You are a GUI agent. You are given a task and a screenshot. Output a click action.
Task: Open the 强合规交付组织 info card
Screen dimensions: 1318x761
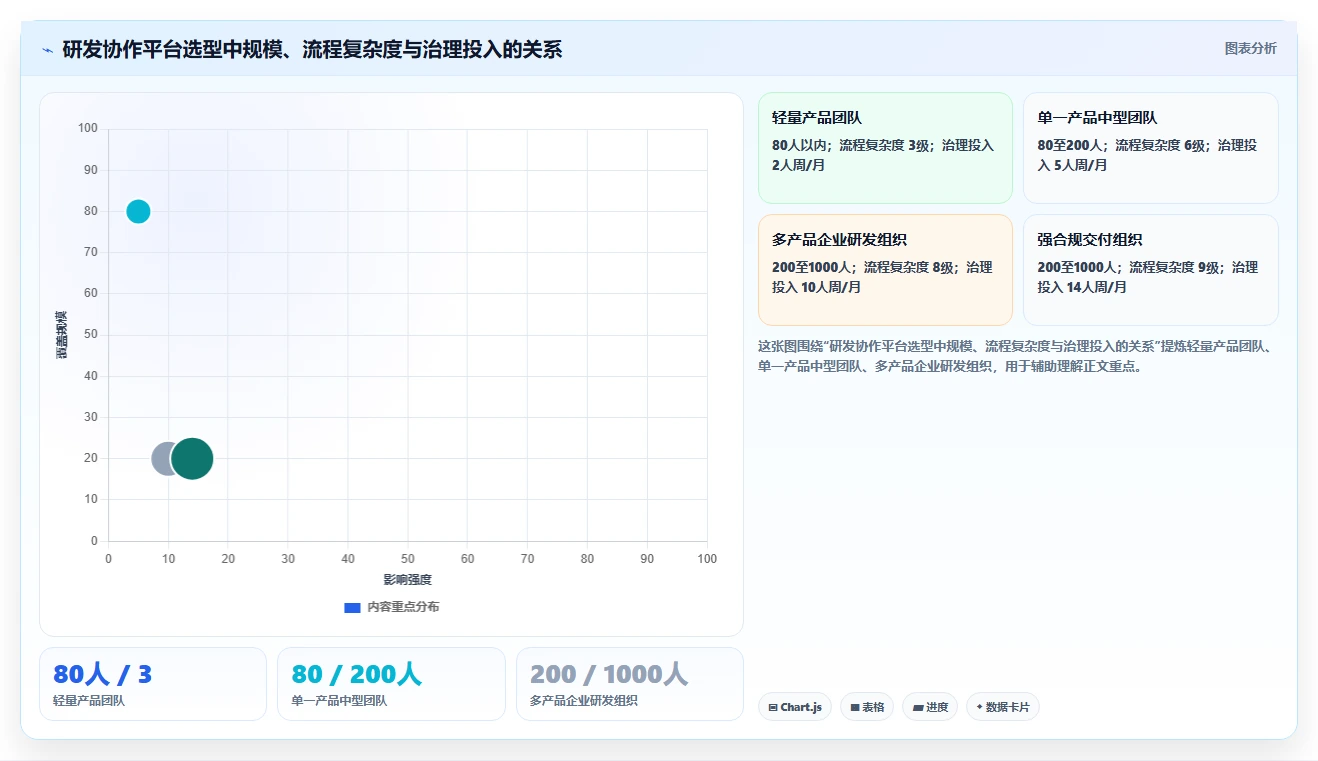(x=1150, y=270)
